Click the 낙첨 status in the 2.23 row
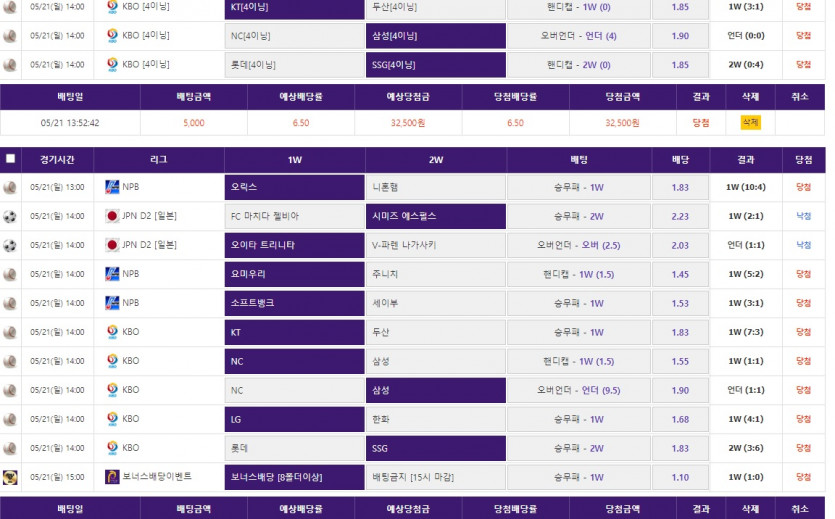This screenshot has width=835, height=519. pos(803,216)
